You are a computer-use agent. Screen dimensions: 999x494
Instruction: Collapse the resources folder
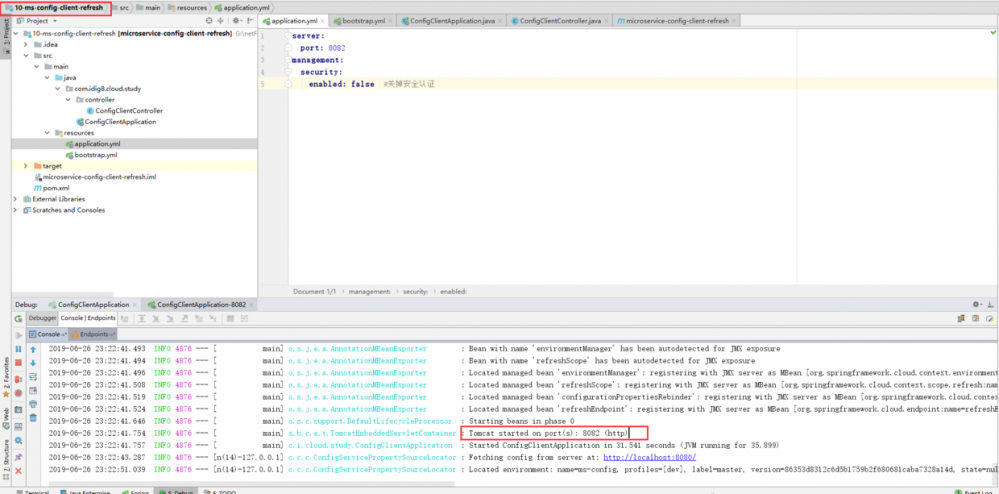click(47, 133)
